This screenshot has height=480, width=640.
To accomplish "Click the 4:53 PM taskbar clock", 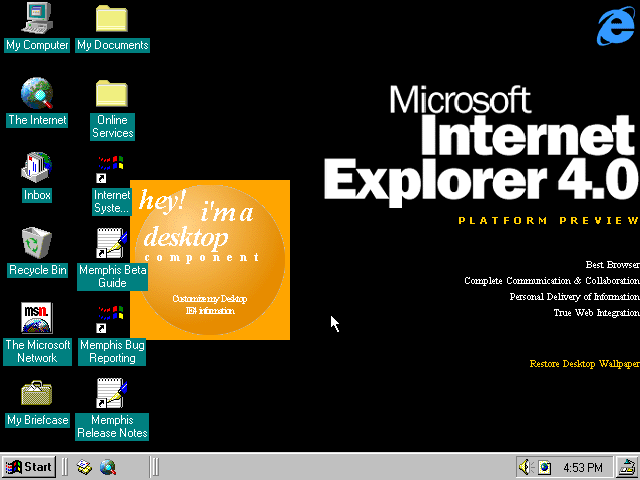I will pos(582,467).
